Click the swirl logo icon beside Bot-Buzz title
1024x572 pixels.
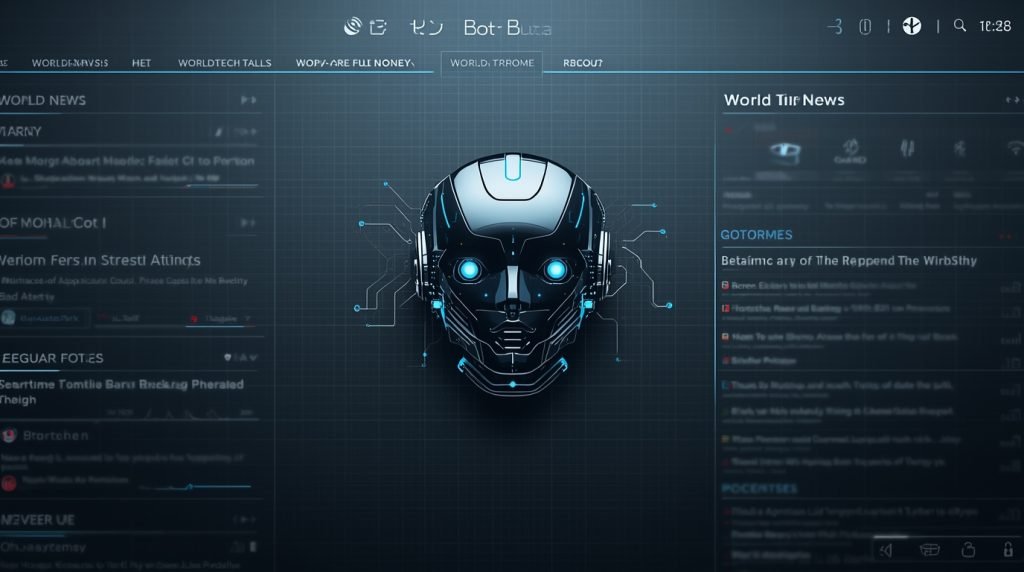click(352, 27)
